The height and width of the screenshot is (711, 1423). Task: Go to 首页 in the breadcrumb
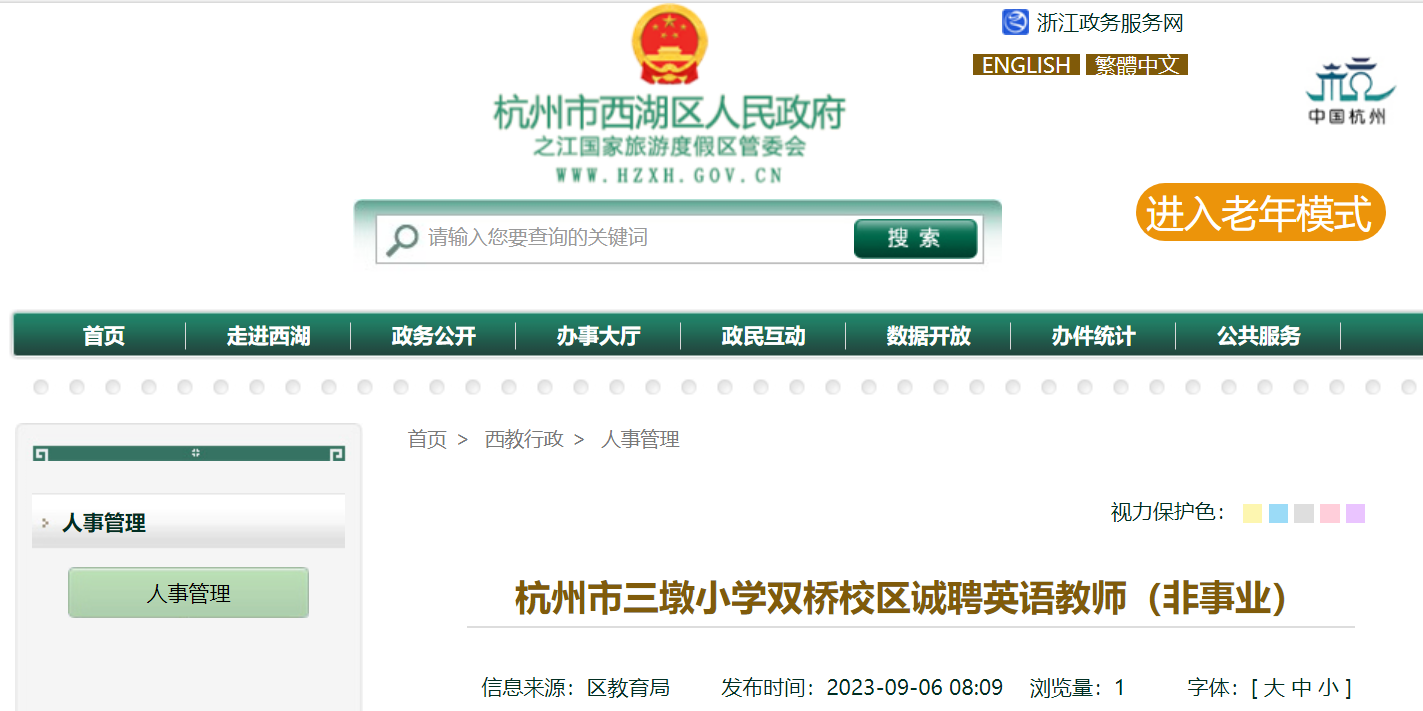427,439
